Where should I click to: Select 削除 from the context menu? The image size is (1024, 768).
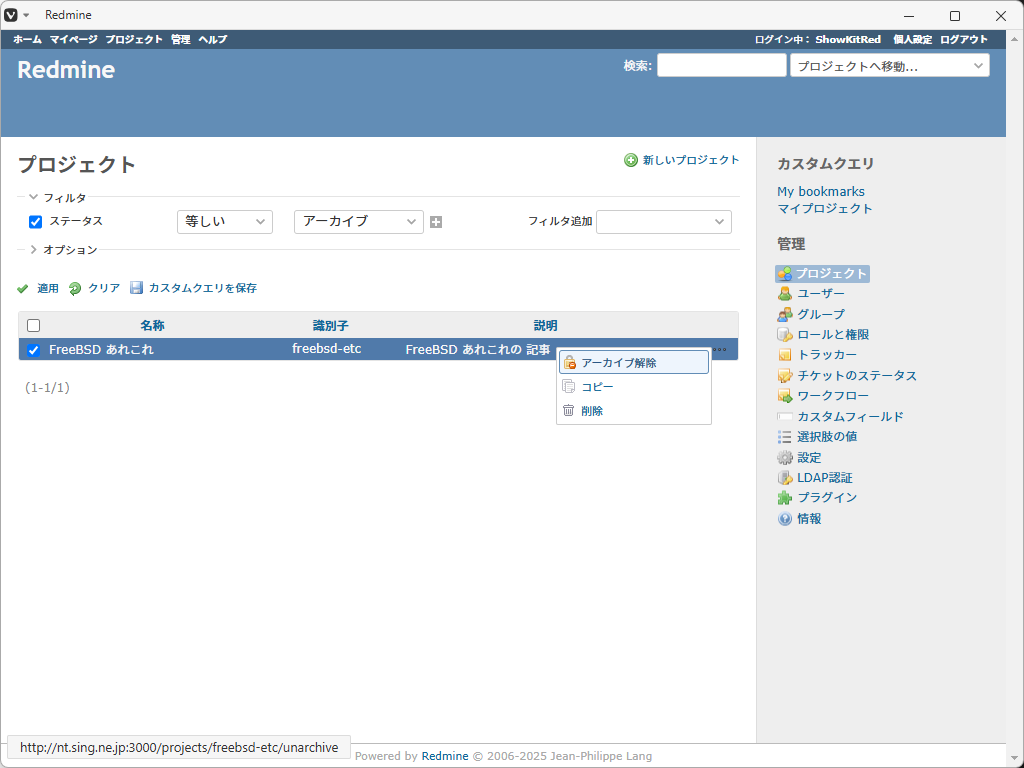point(633,411)
